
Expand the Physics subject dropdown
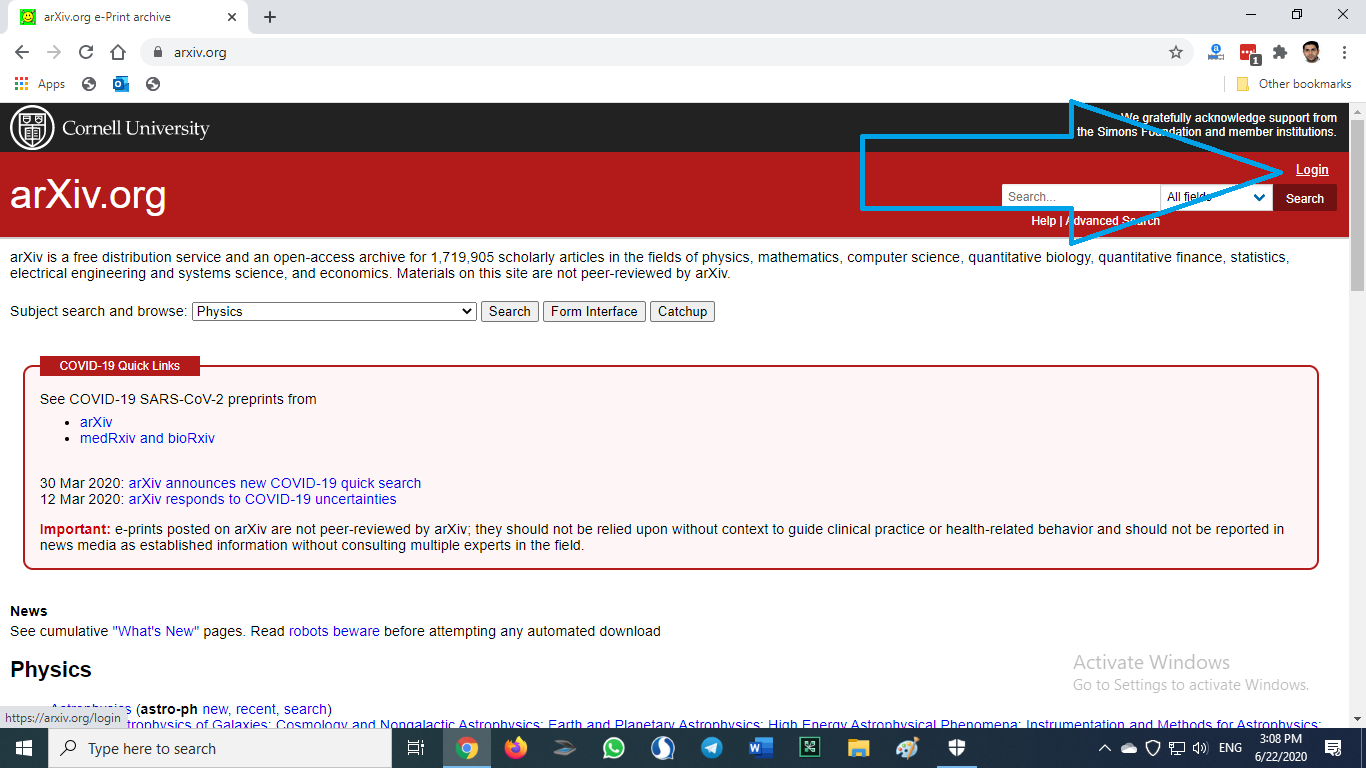[334, 311]
